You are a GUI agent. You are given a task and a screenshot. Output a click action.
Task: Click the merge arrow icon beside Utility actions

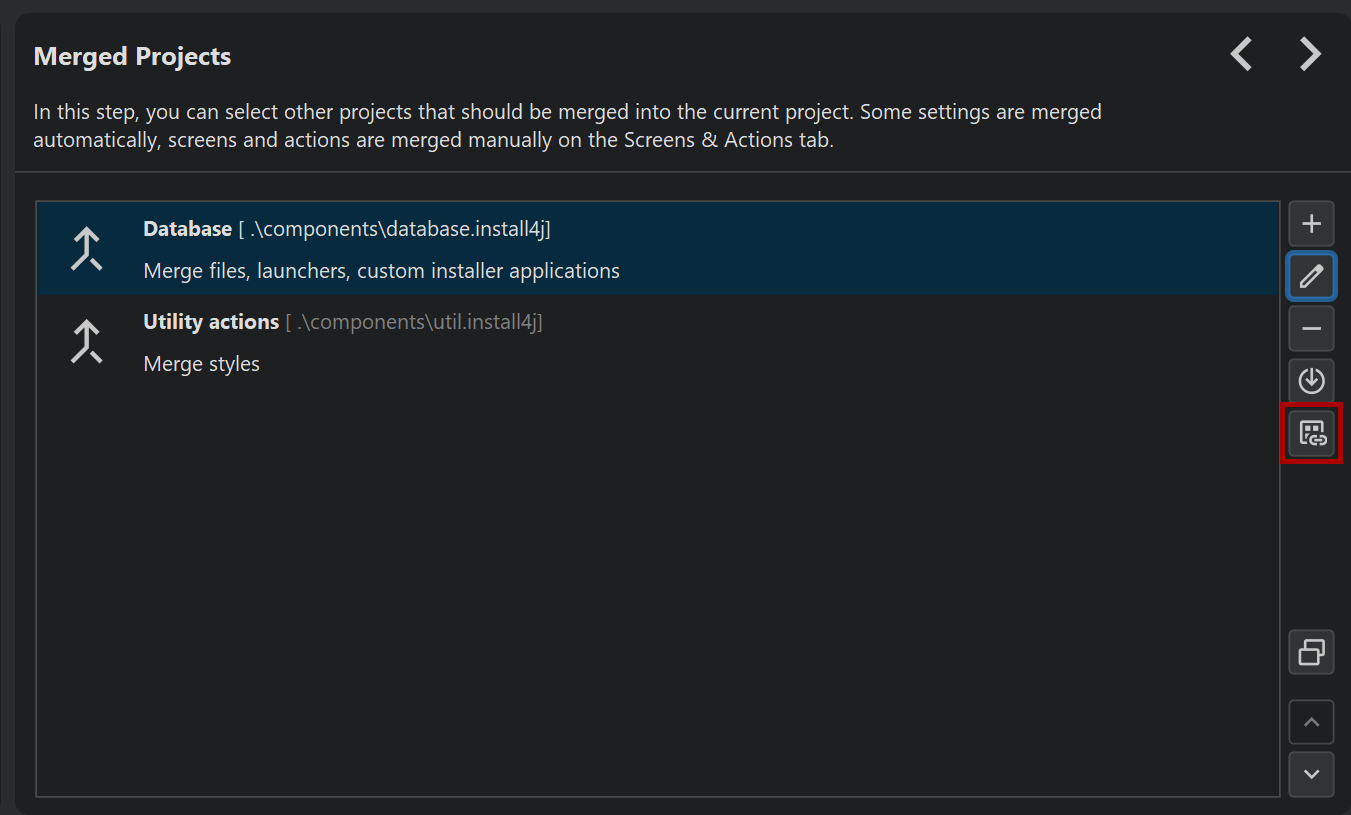pyautogui.click(x=87, y=342)
